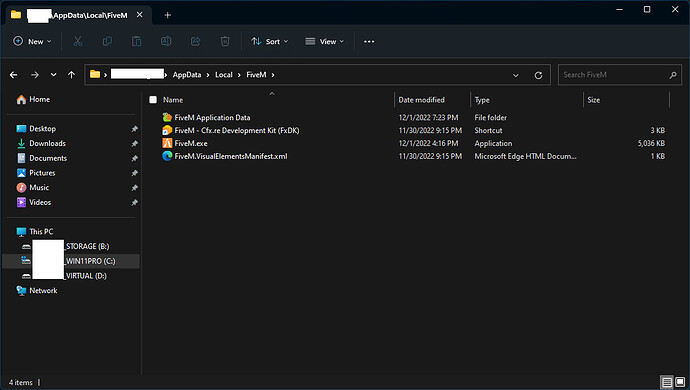Click the Search FiveM field
Image resolution: width=690 pixels, height=390 pixels.
point(620,75)
